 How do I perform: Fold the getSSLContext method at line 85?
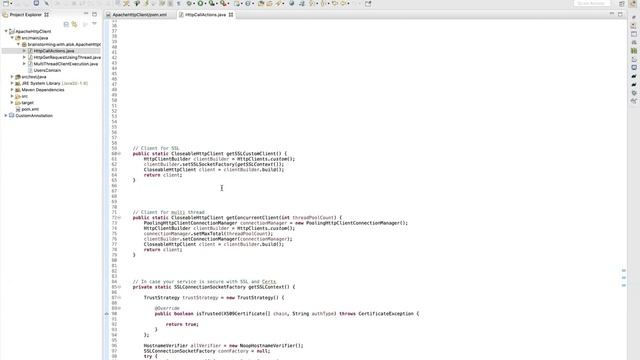pos(119,287)
